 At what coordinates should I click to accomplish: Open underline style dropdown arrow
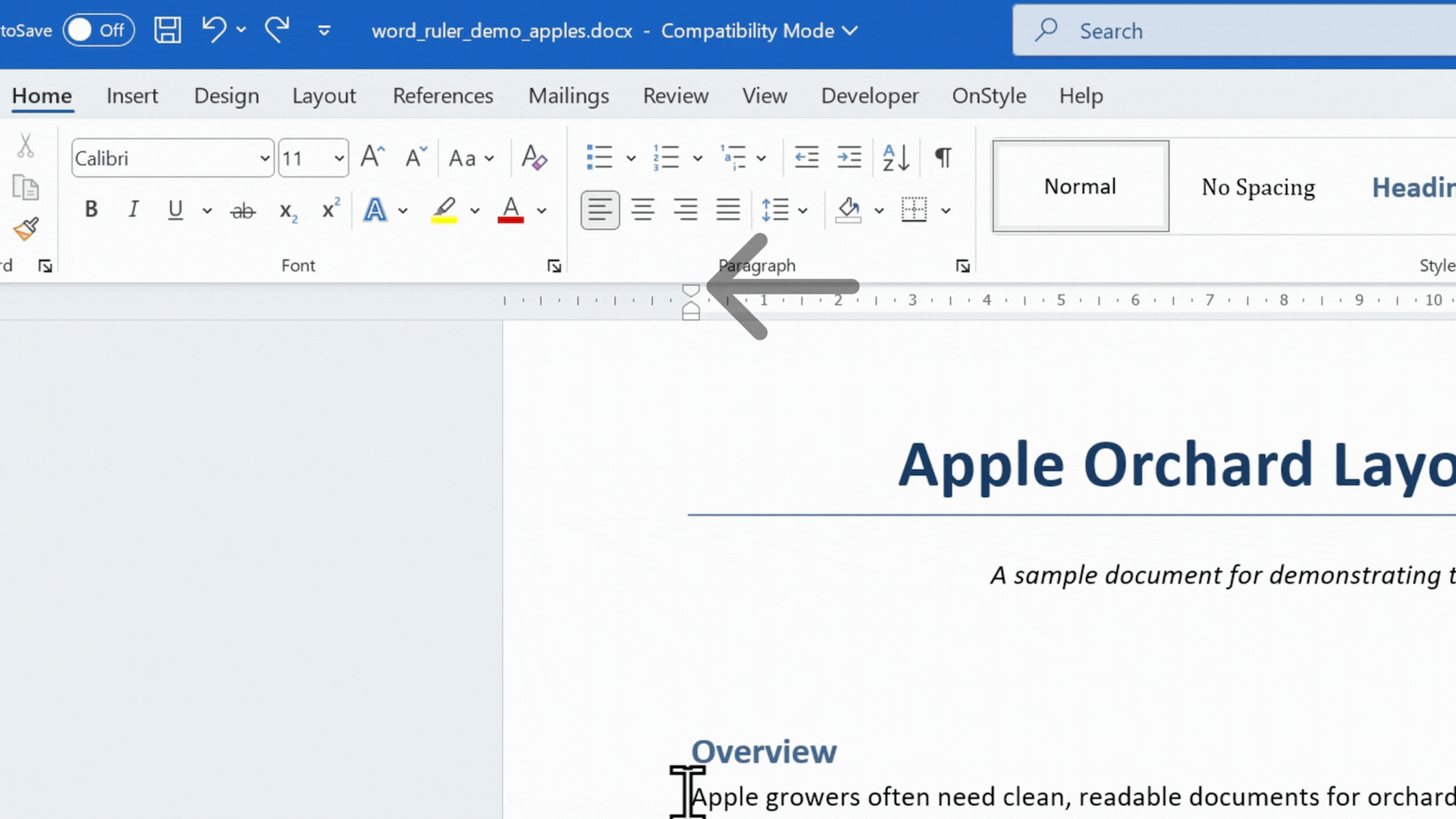click(x=206, y=210)
